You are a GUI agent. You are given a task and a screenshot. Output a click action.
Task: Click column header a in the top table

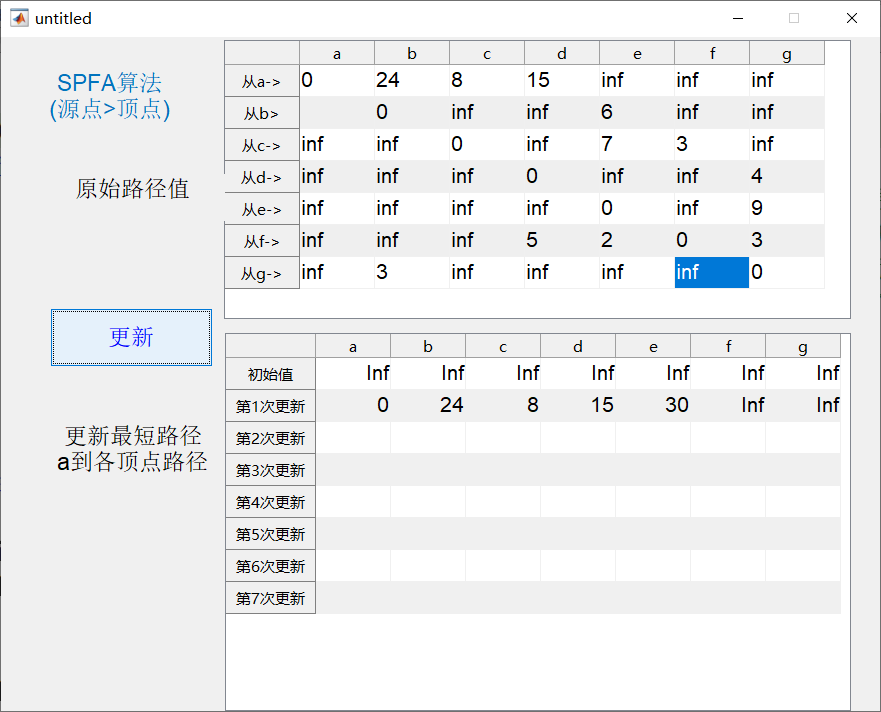click(x=336, y=53)
